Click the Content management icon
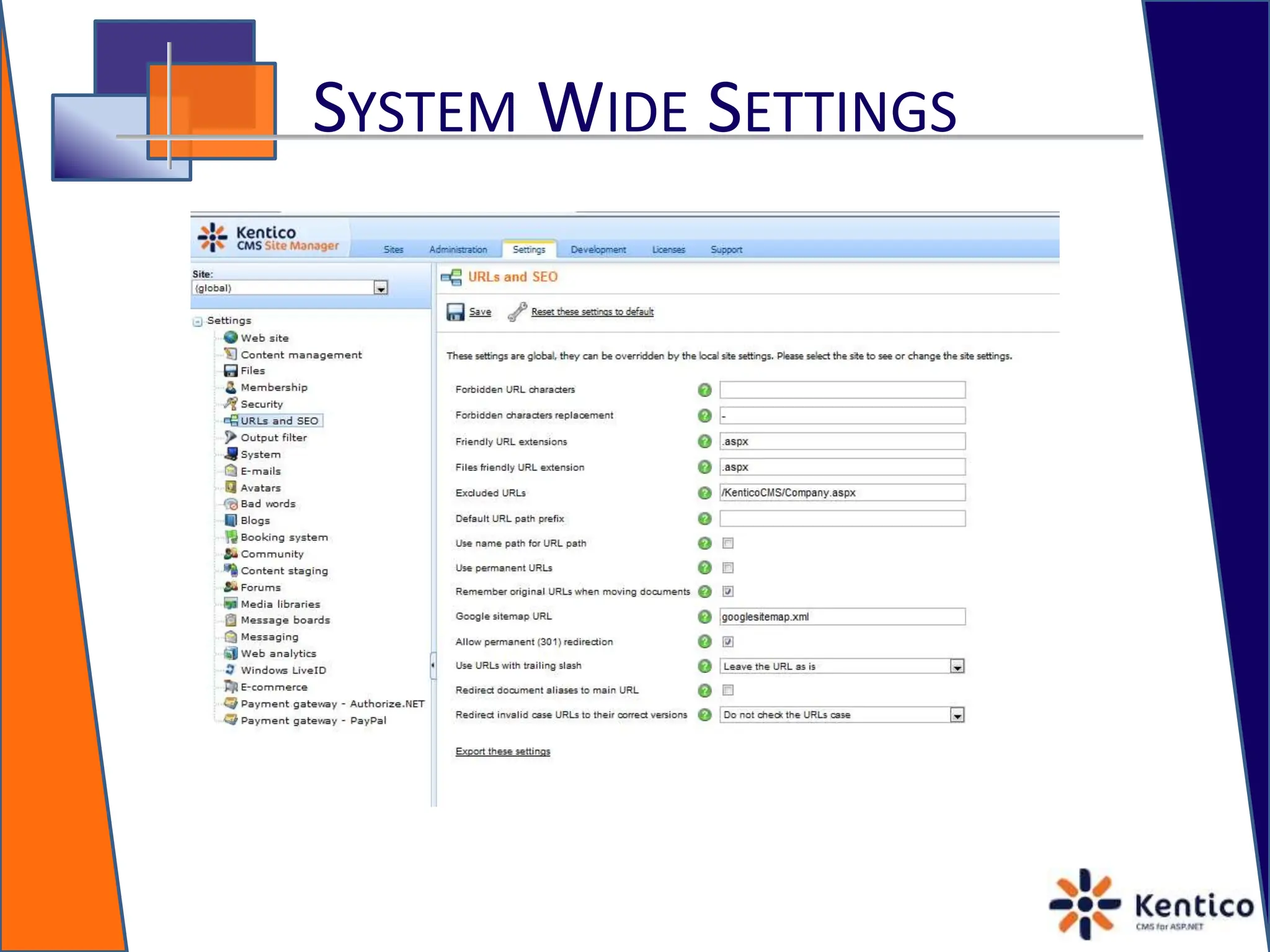Screen dimensions: 1270x952 tap(231, 355)
